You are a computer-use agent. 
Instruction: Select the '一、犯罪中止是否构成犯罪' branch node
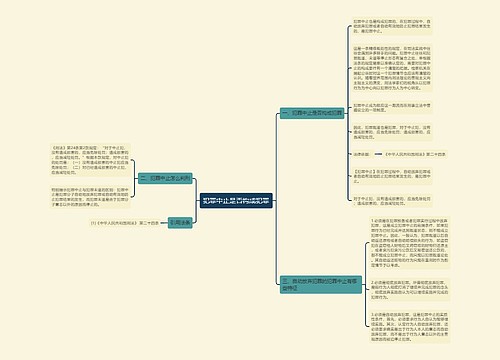point(312,113)
